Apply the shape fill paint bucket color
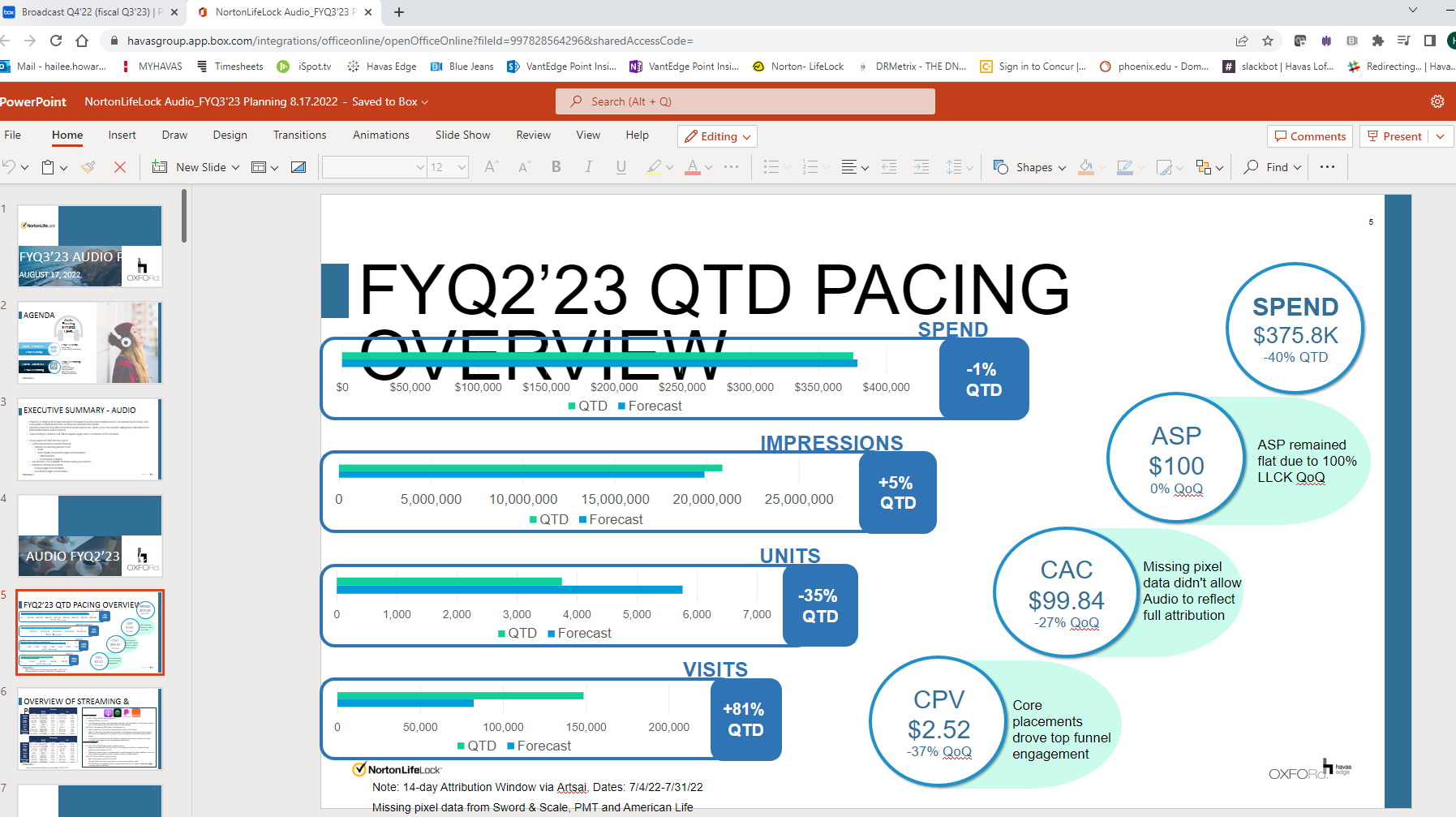The image size is (1456, 817). coord(1085,167)
